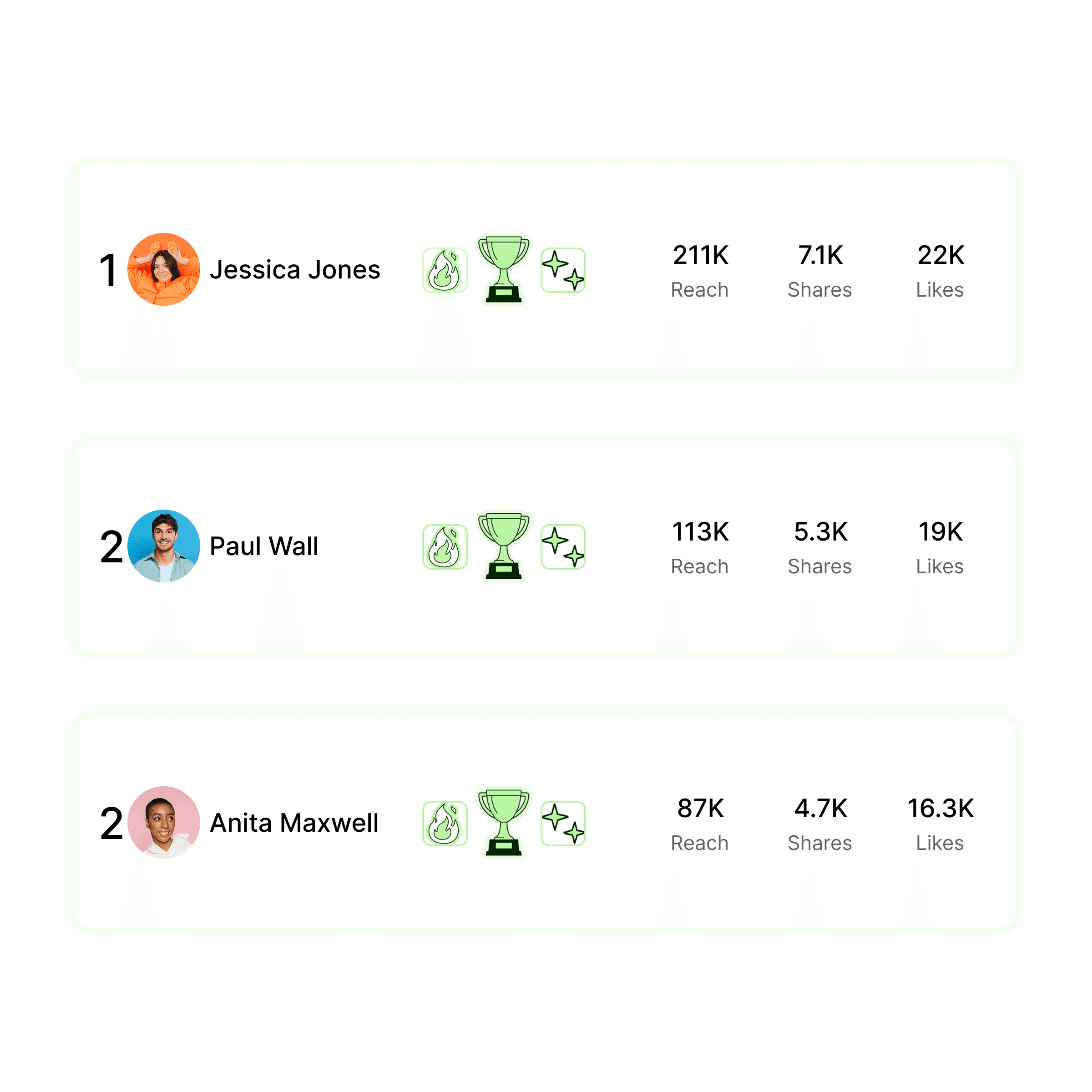Open Paul Wall's profile picture
This screenshot has height=1092, width=1092.
point(163,546)
